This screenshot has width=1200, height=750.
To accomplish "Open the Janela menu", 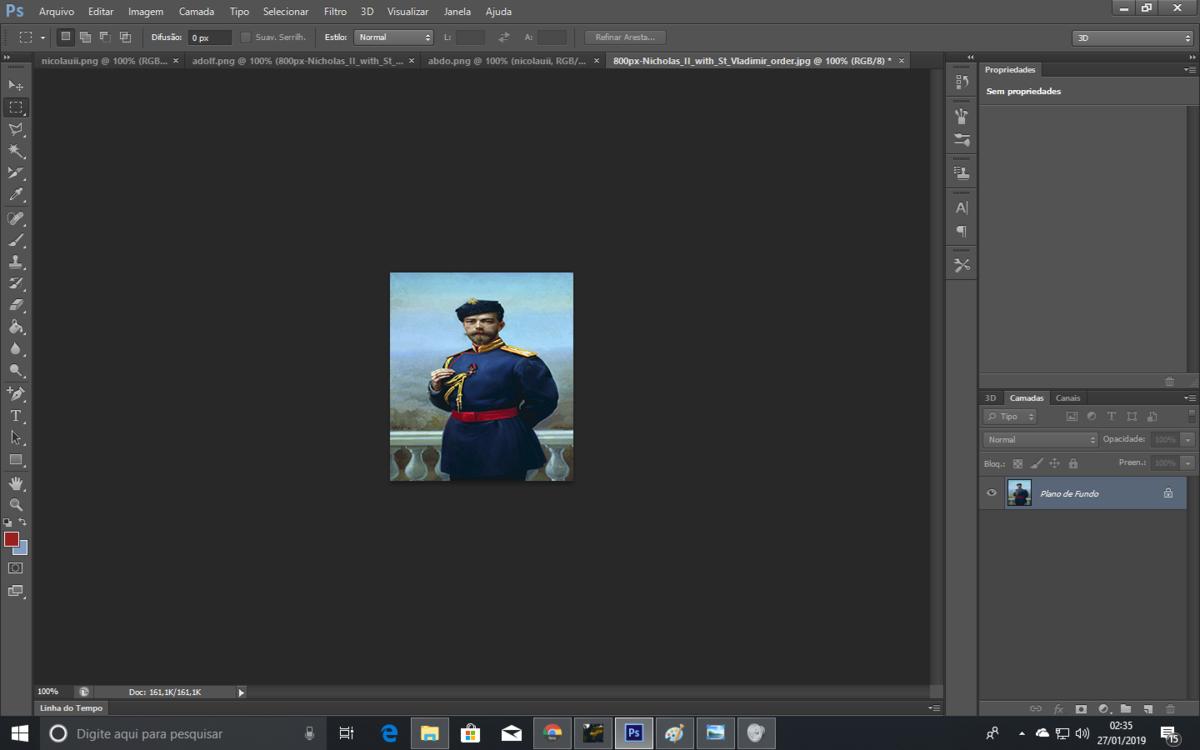I will (457, 12).
